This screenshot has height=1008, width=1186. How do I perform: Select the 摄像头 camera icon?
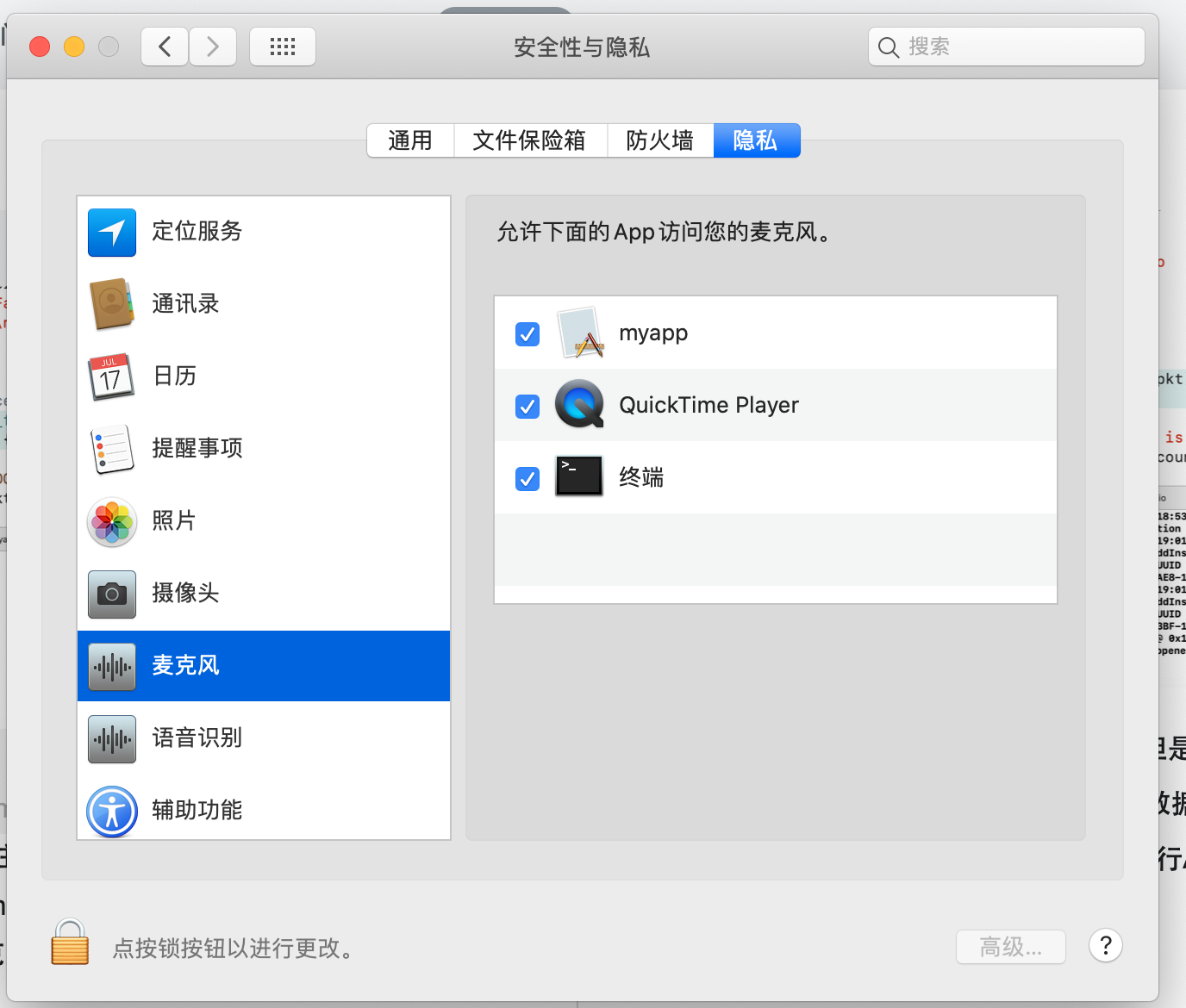[111, 594]
